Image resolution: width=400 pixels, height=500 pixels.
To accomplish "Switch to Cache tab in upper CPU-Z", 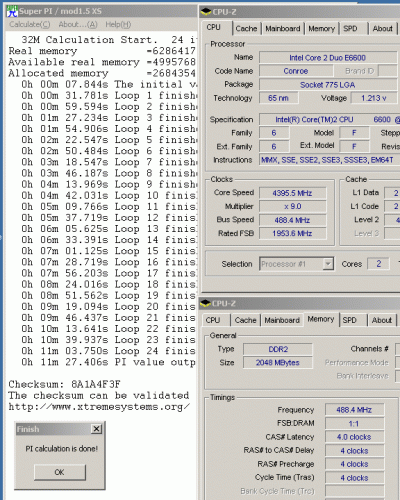I will click(x=246, y=29).
